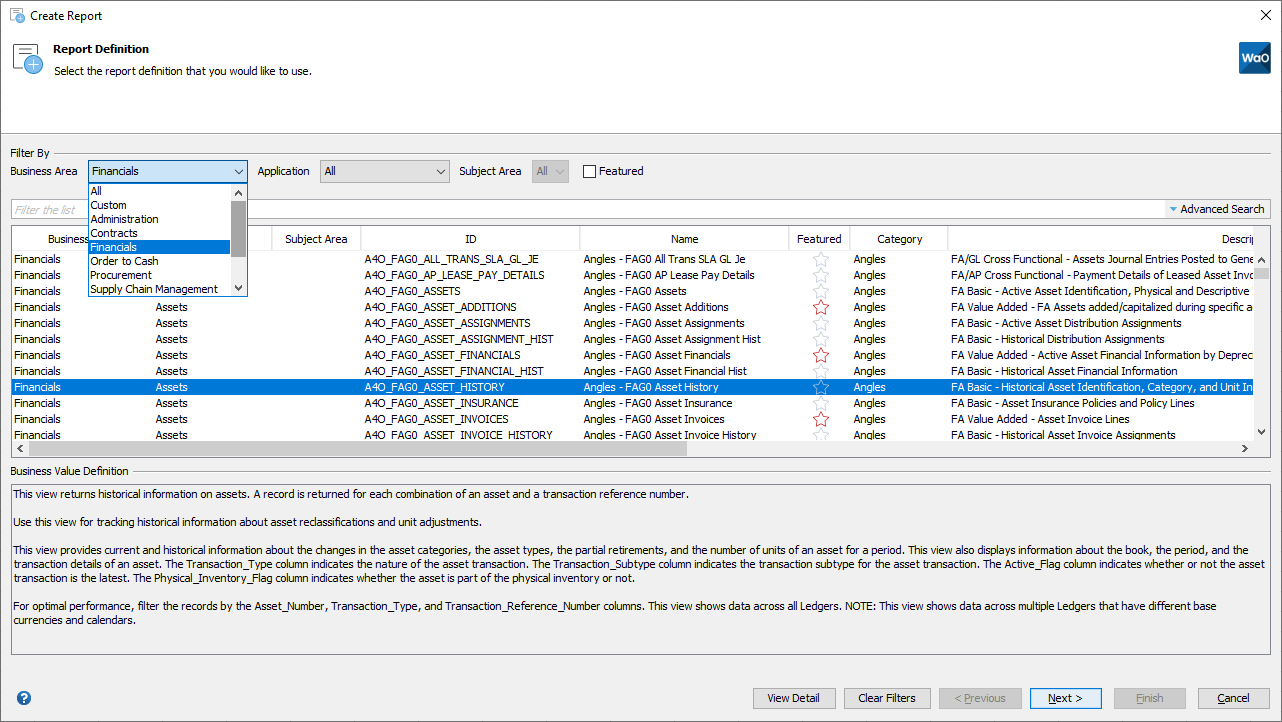Click the Clear Filters button
Screen dimensions: 1282x722
click(886, 698)
